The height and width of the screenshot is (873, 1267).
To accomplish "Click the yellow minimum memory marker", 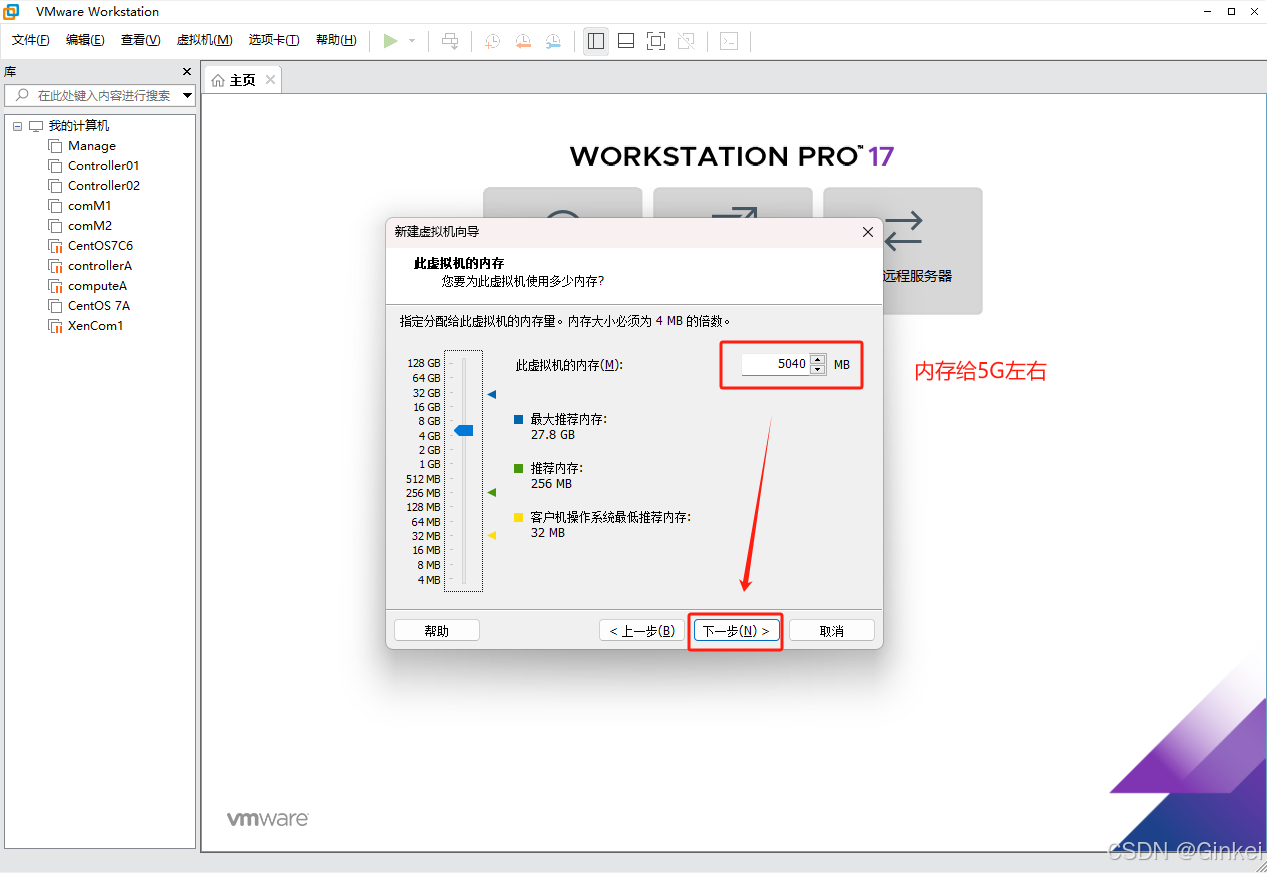I will (x=492, y=536).
